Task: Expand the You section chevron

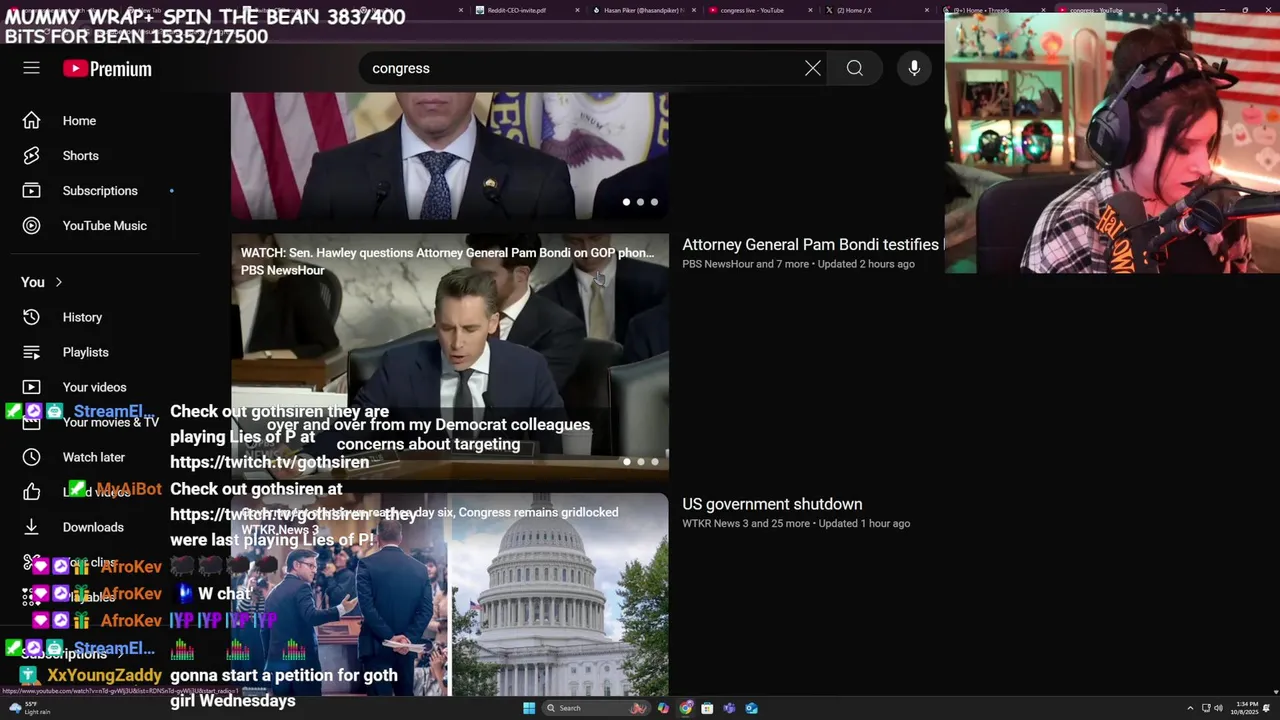Action: [59, 282]
